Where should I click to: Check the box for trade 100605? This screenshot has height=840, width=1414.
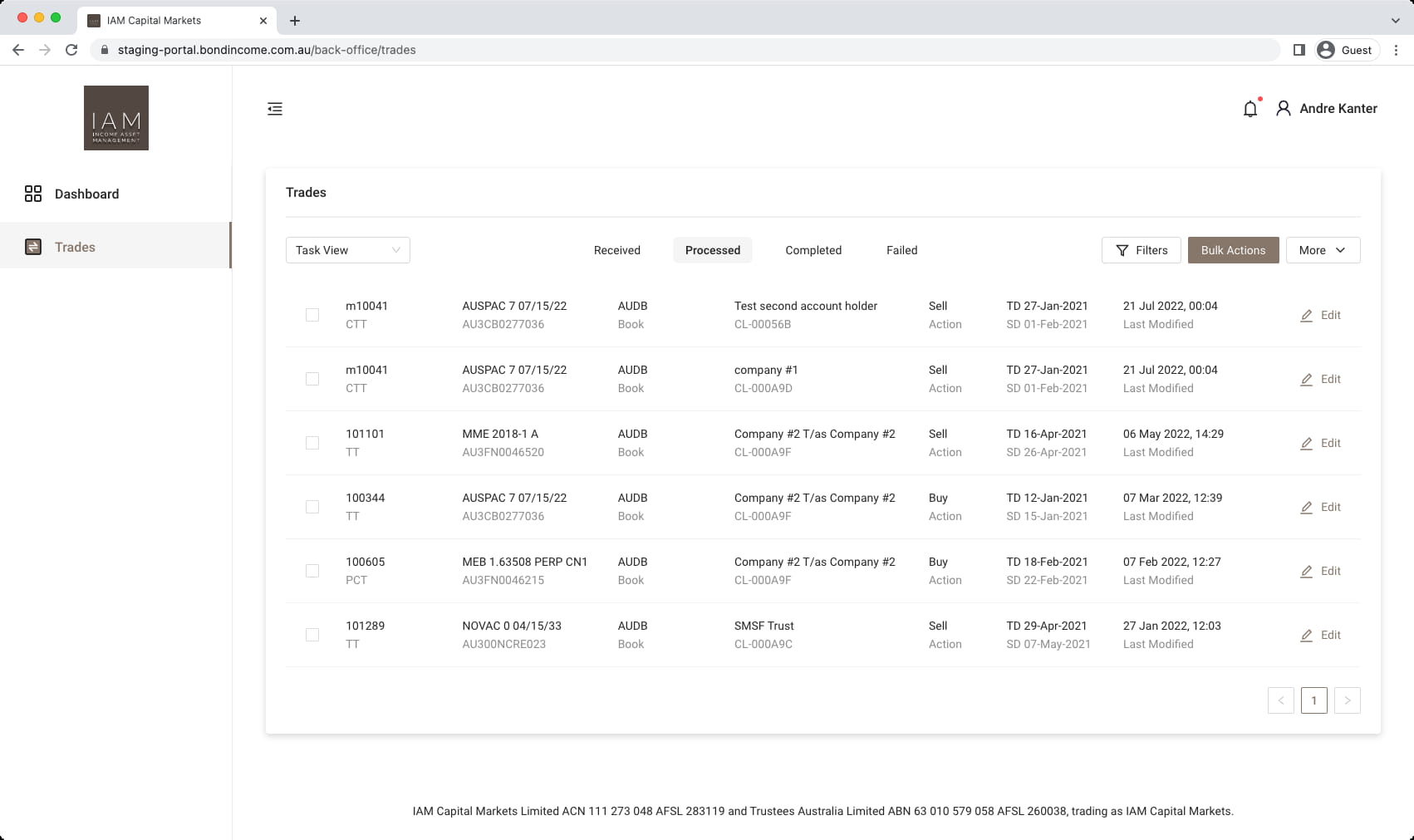(312, 571)
